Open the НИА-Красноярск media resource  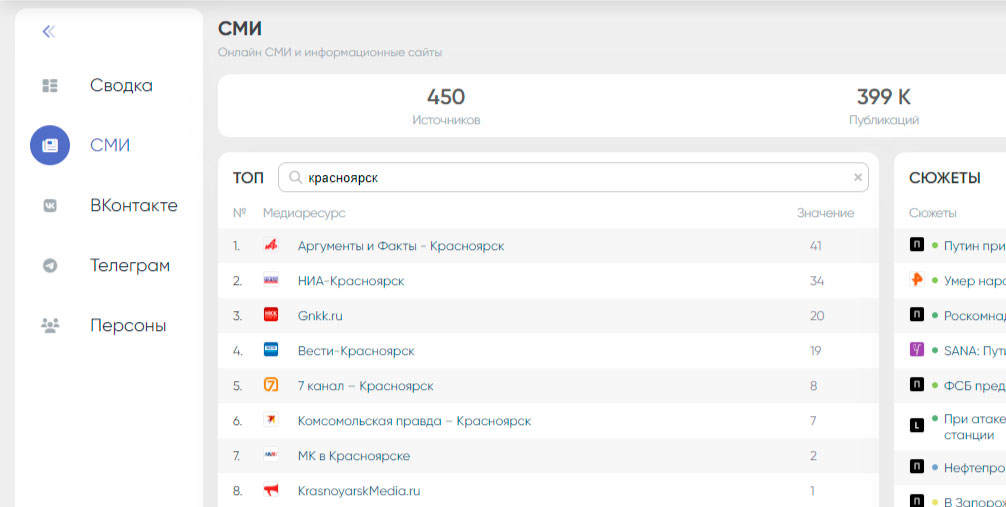[350, 281]
